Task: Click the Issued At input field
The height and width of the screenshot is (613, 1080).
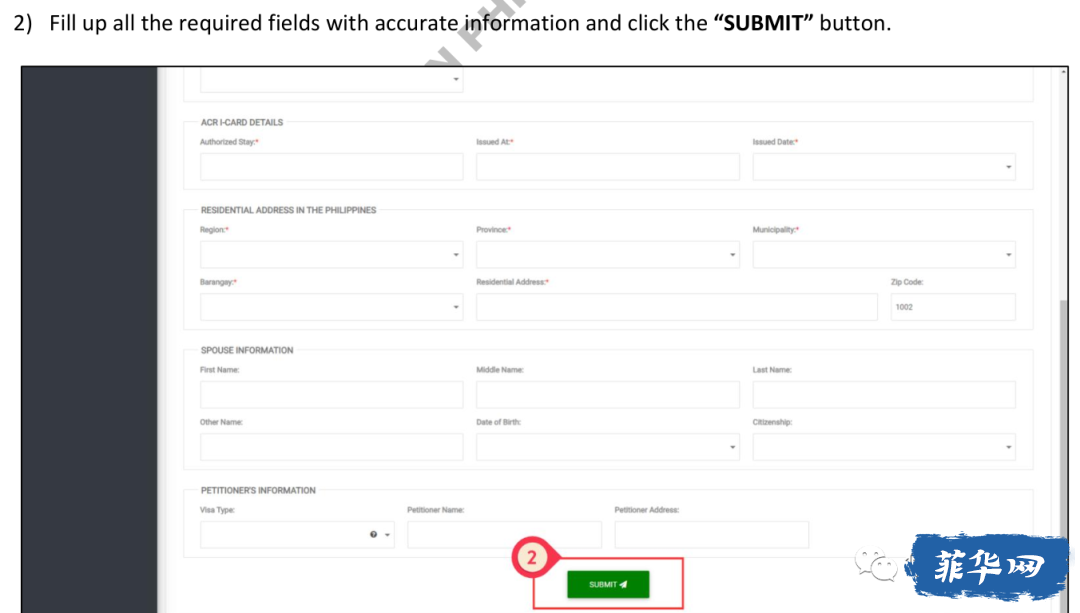Action: 608,167
